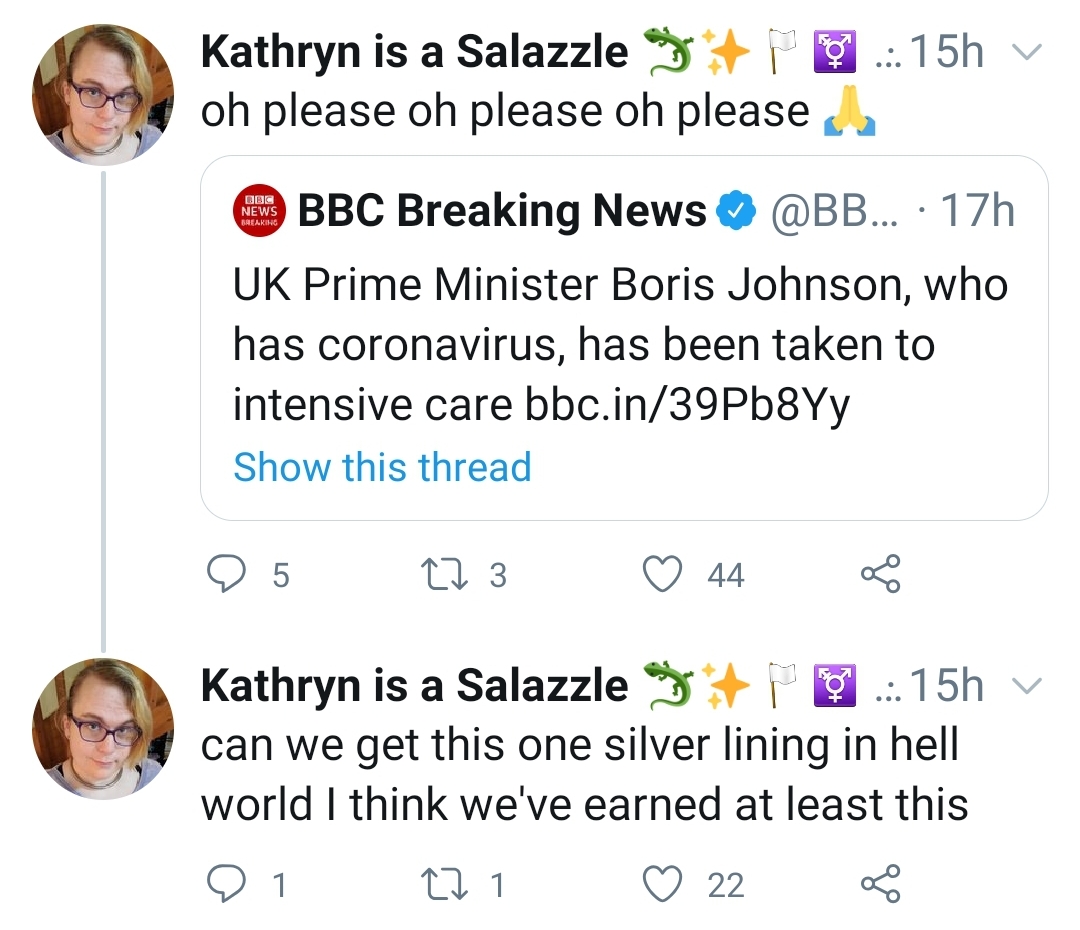
Task: Click the BBC News Breaking logo avatar
Action: click(x=259, y=210)
